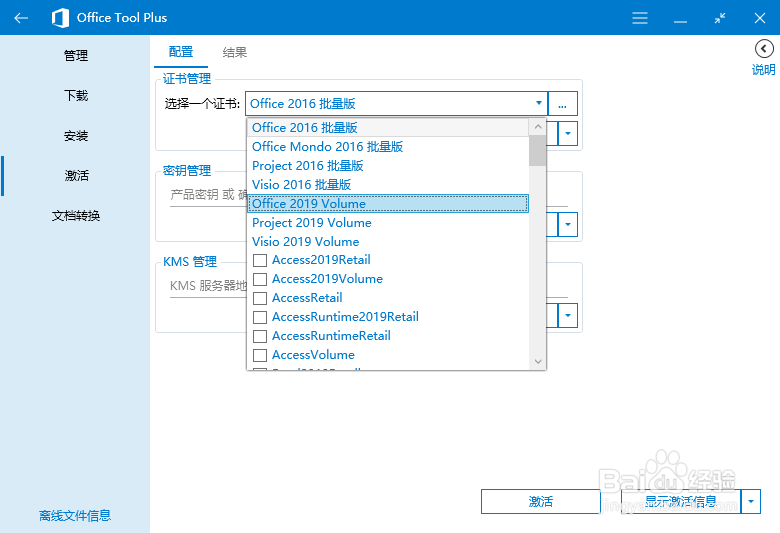Choose Visio 2016 批量版
Screen dimensions: 780x533
coord(388,185)
